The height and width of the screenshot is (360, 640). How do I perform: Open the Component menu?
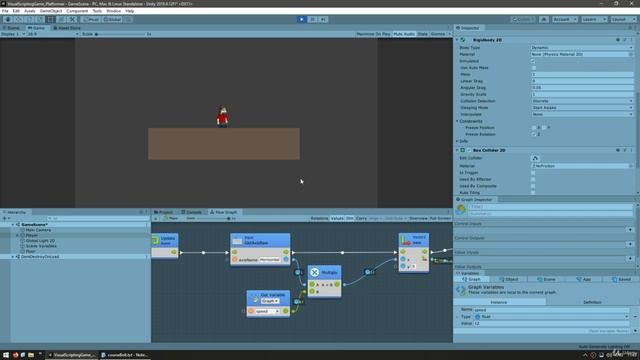click(77, 11)
